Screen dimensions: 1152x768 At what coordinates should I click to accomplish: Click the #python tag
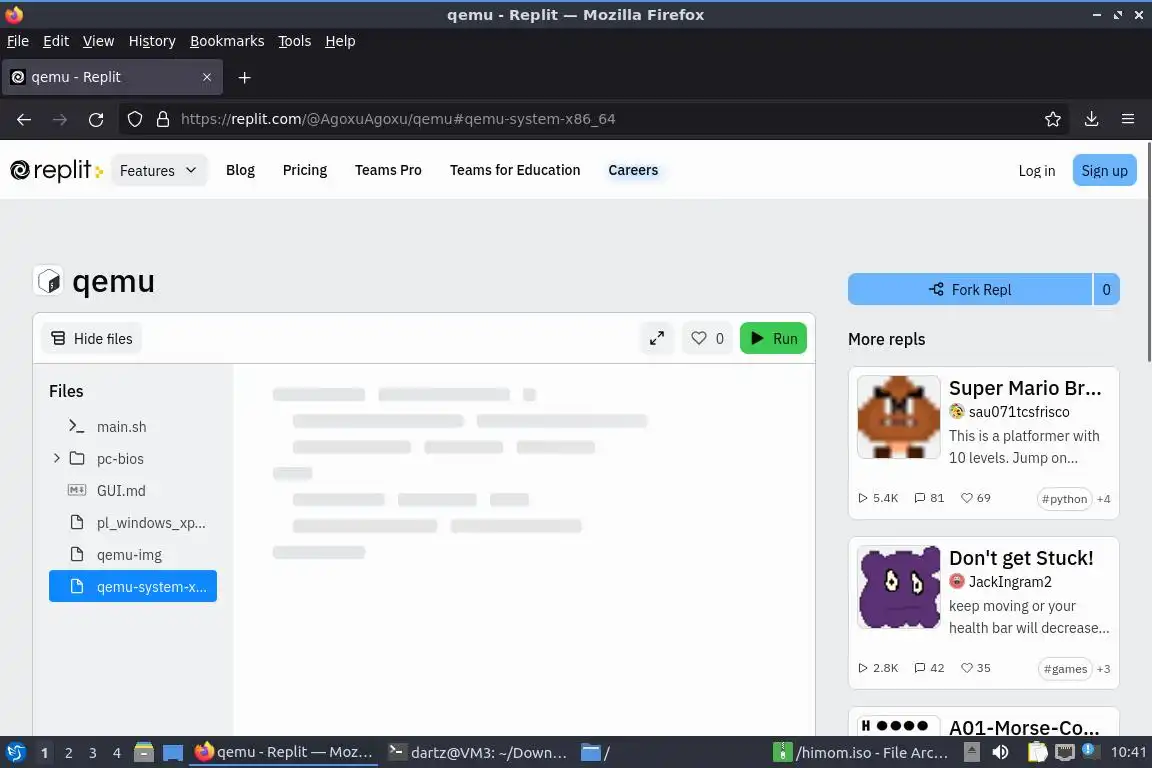1064,499
